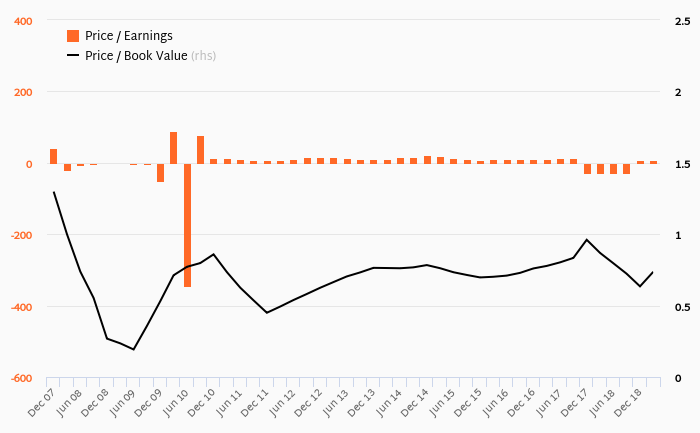
Task: Click the Jun 10 x-axis label
Action: tap(175, 403)
